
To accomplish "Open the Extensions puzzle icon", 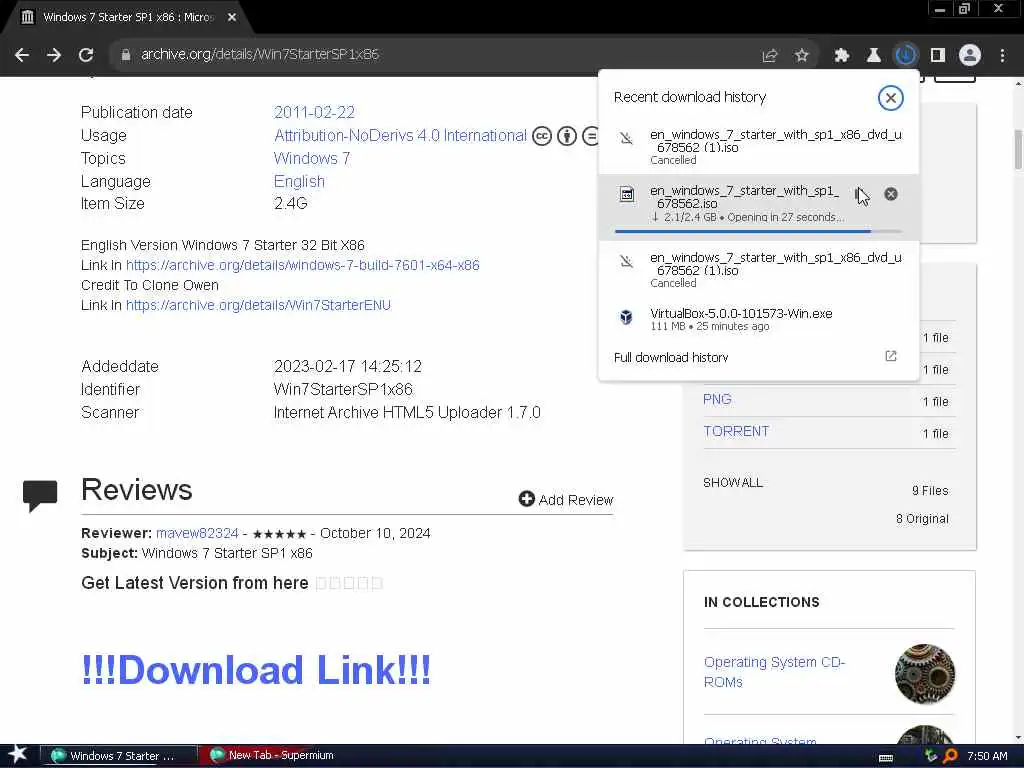I will coord(842,56).
